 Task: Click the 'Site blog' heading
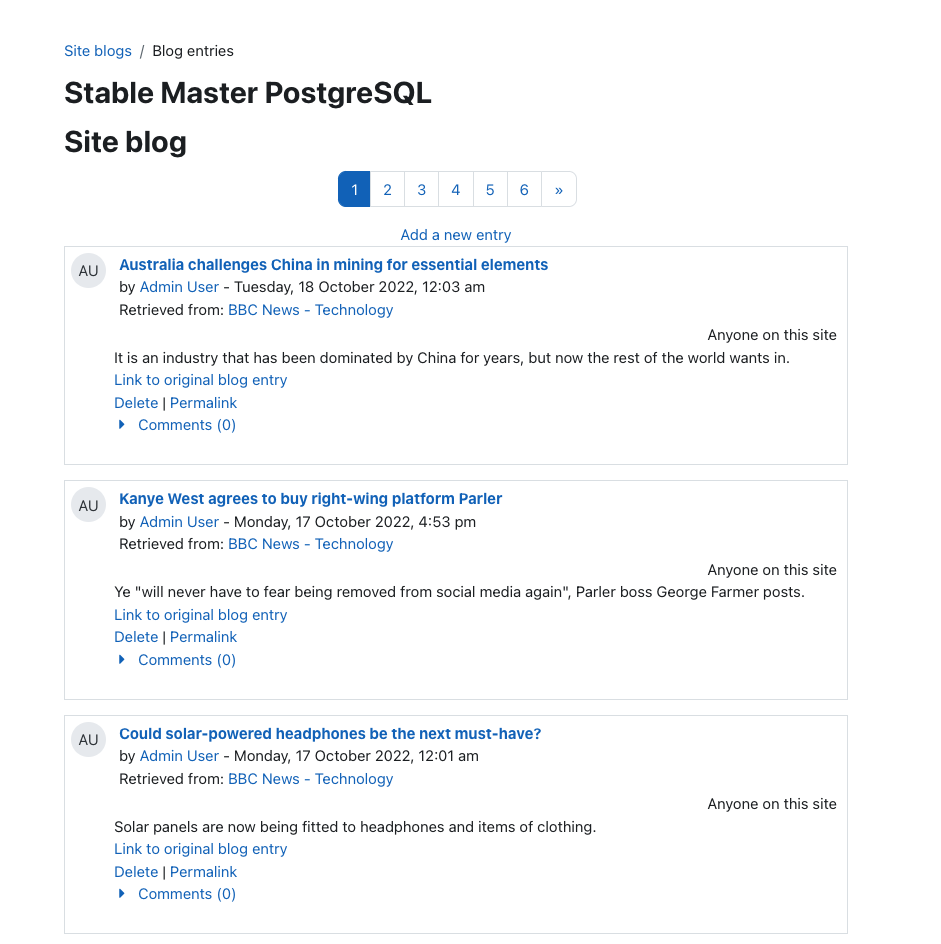coord(125,142)
